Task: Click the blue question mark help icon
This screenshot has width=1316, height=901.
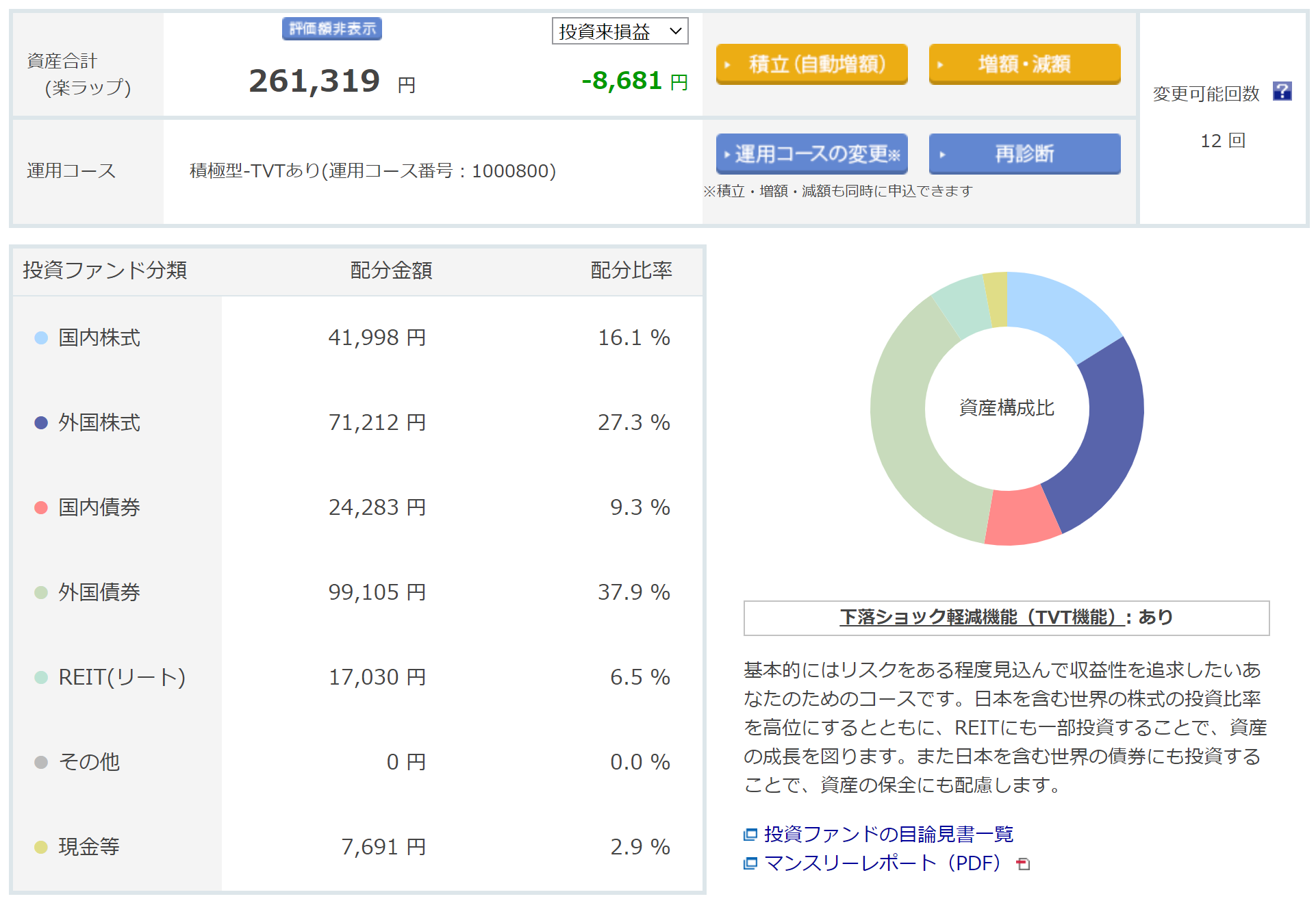Action: click(x=1281, y=91)
